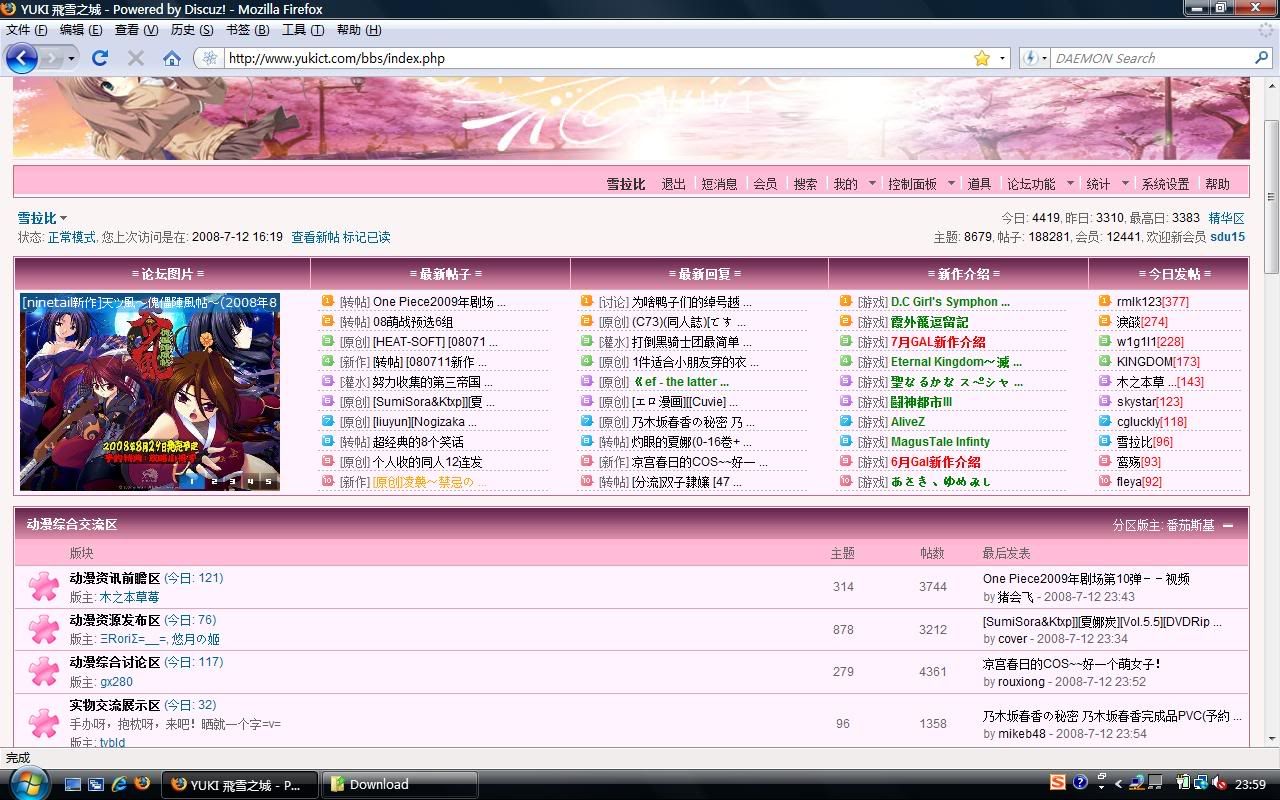This screenshot has height=800, width=1280.
Task: Click the Sogou input method S tray icon
Action: tap(1057, 782)
